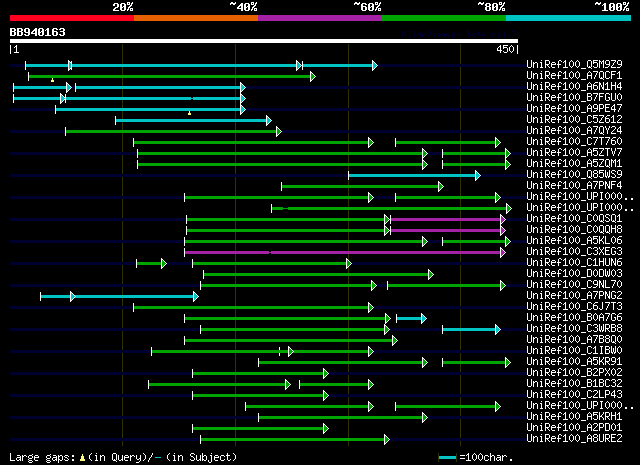Image resolution: width=640 pixels, height=465 pixels.
Task: Click the yellow query gap marker under A7QCF1
Action: pos(52,80)
